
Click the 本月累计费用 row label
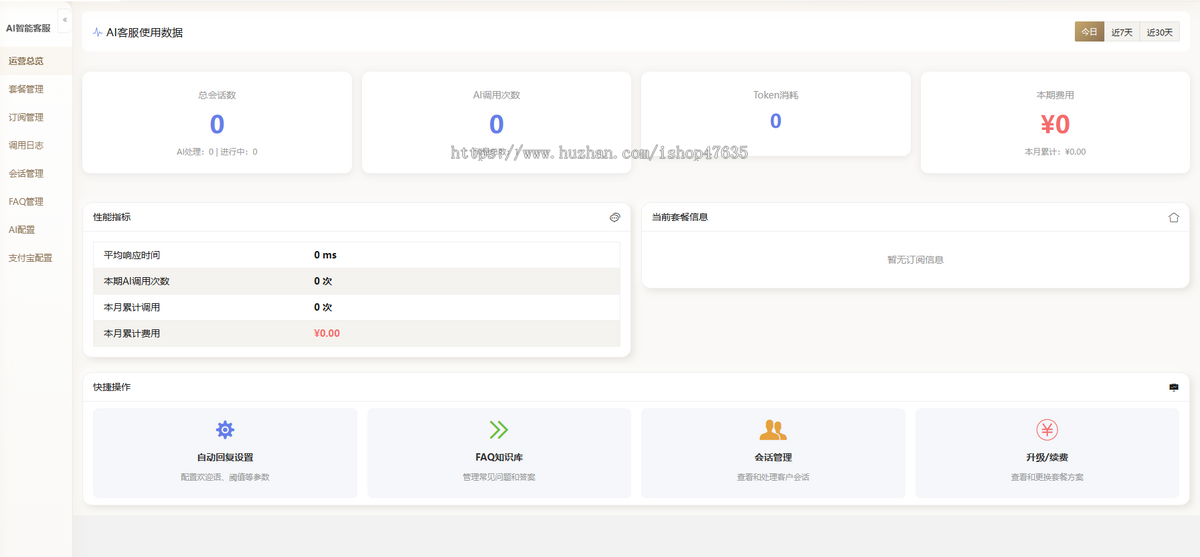click(x=132, y=333)
